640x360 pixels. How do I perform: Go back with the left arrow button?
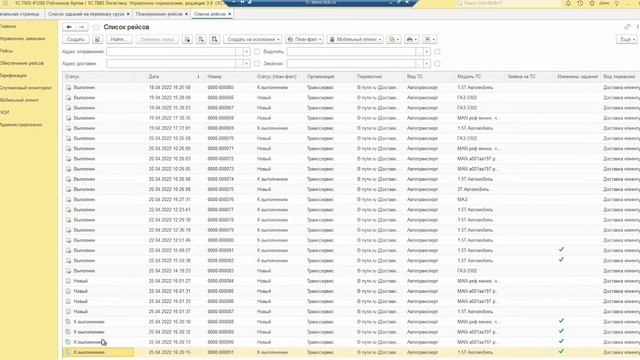[x=69, y=27]
